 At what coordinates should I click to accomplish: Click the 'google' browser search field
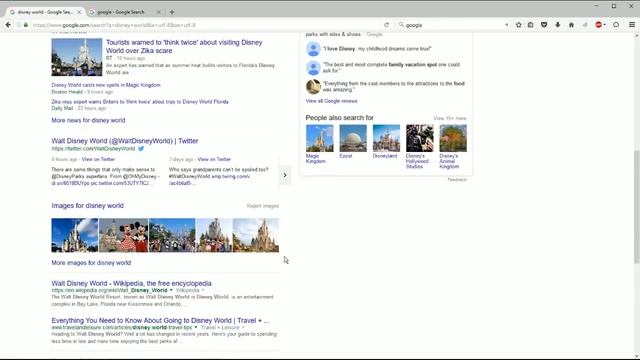(454, 25)
